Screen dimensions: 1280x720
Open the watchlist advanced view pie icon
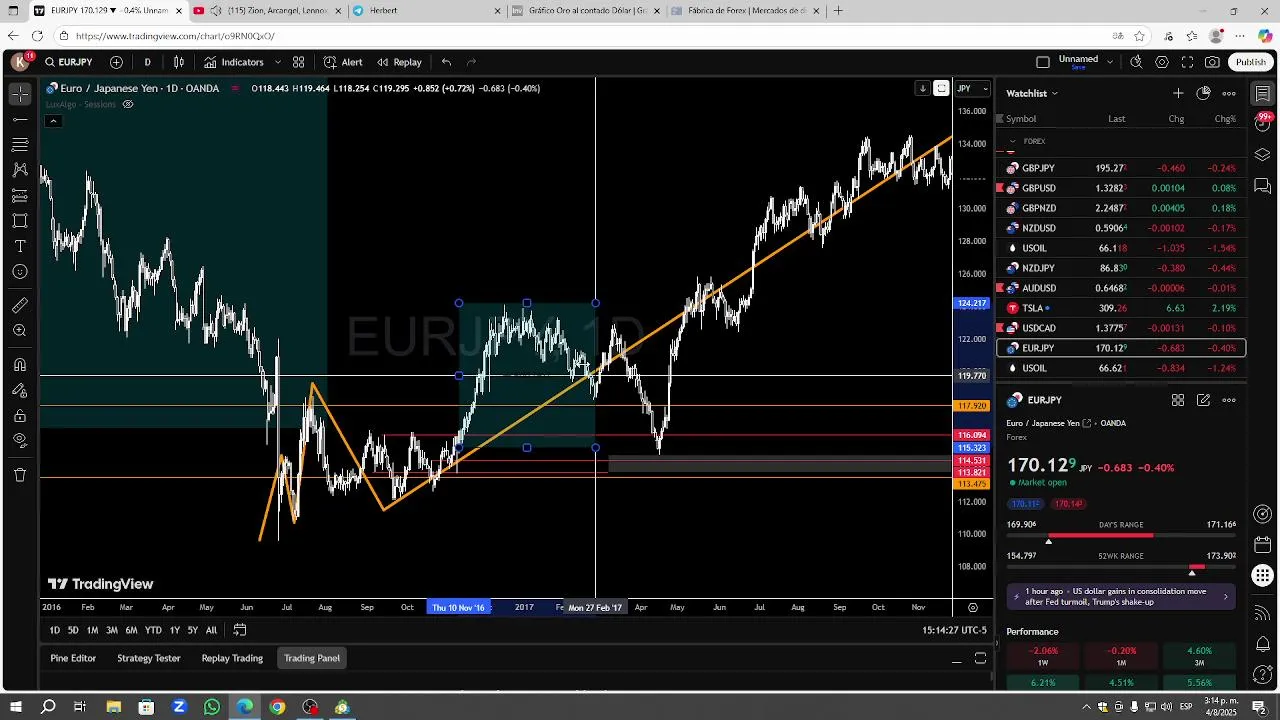coord(1203,93)
